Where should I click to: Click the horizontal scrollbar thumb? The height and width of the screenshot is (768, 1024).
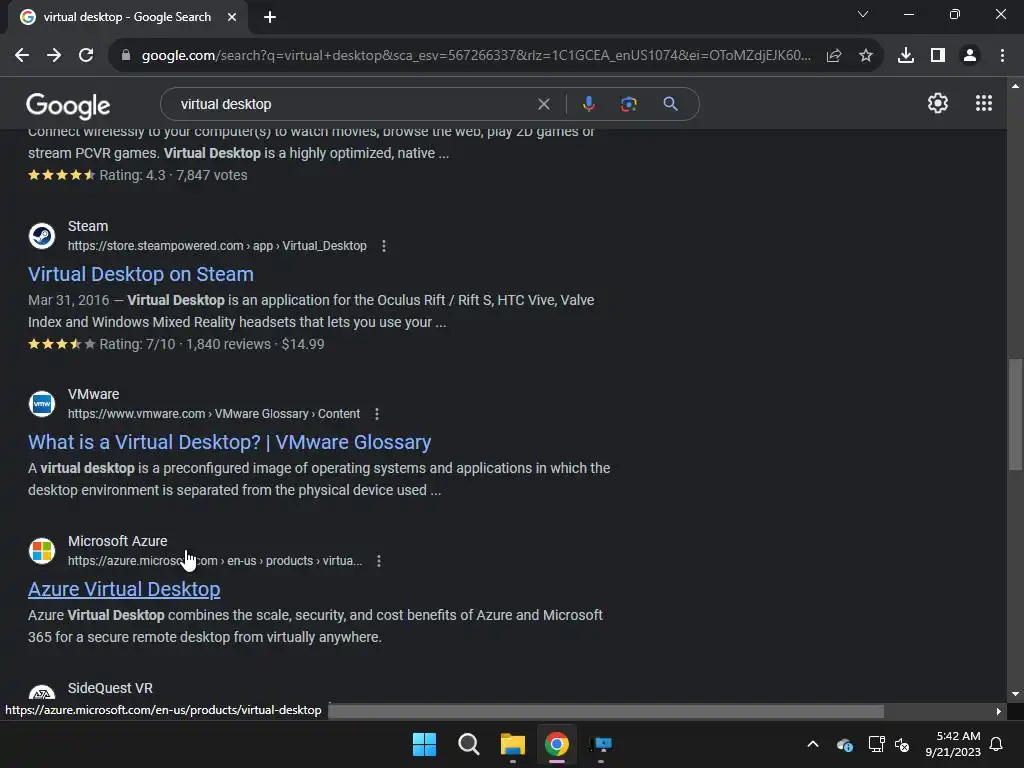click(x=606, y=711)
